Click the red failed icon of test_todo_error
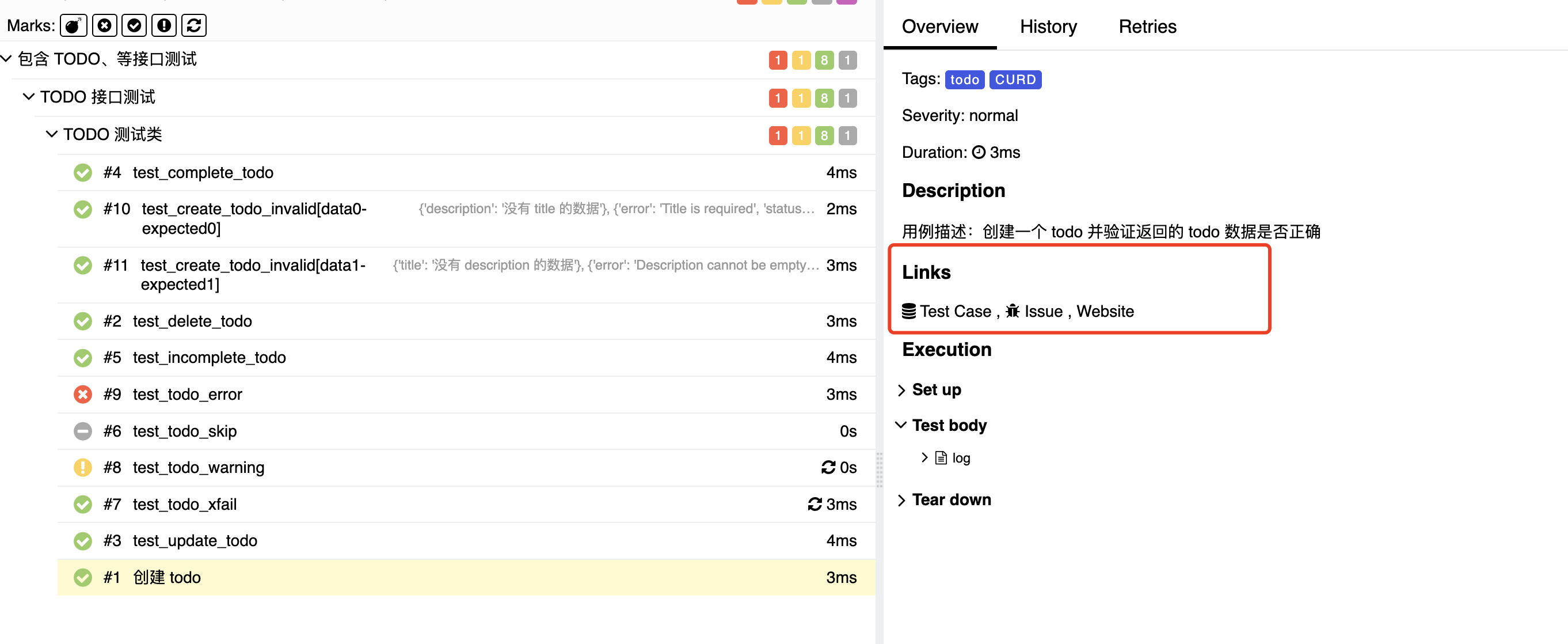The height and width of the screenshot is (644, 1568). [x=83, y=394]
